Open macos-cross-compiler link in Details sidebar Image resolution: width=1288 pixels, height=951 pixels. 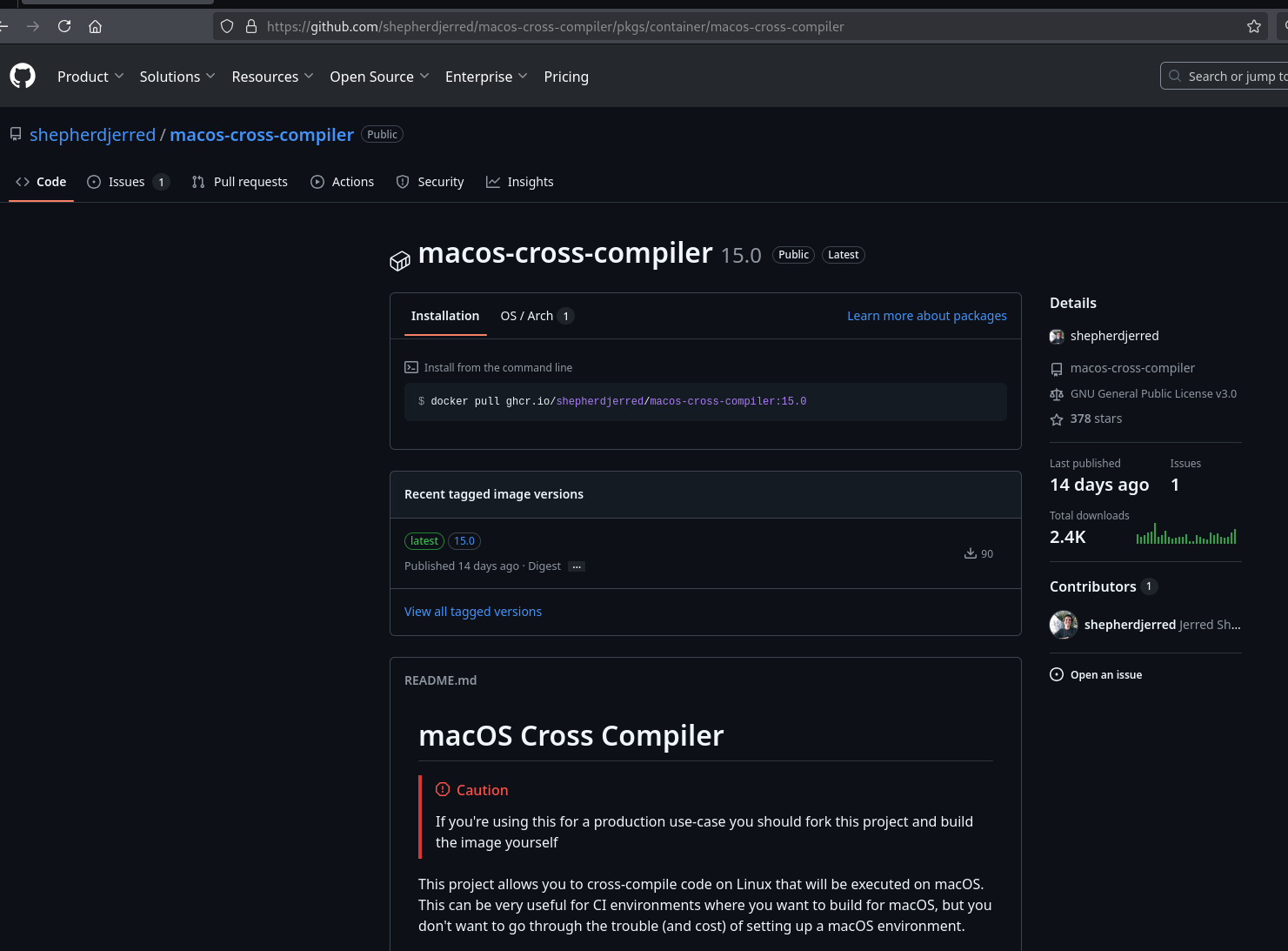1132,368
